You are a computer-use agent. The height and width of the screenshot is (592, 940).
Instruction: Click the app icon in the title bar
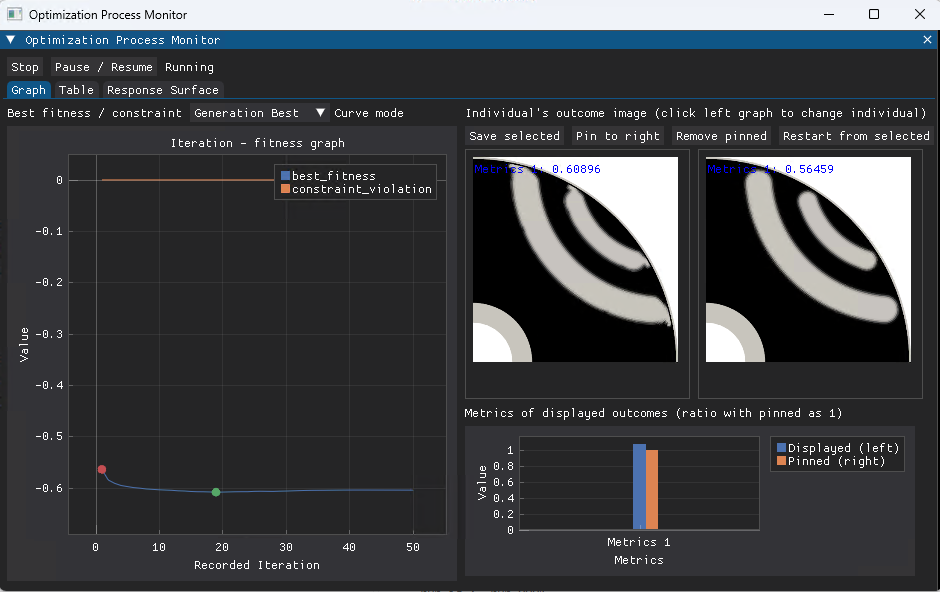[x=14, y=14]
